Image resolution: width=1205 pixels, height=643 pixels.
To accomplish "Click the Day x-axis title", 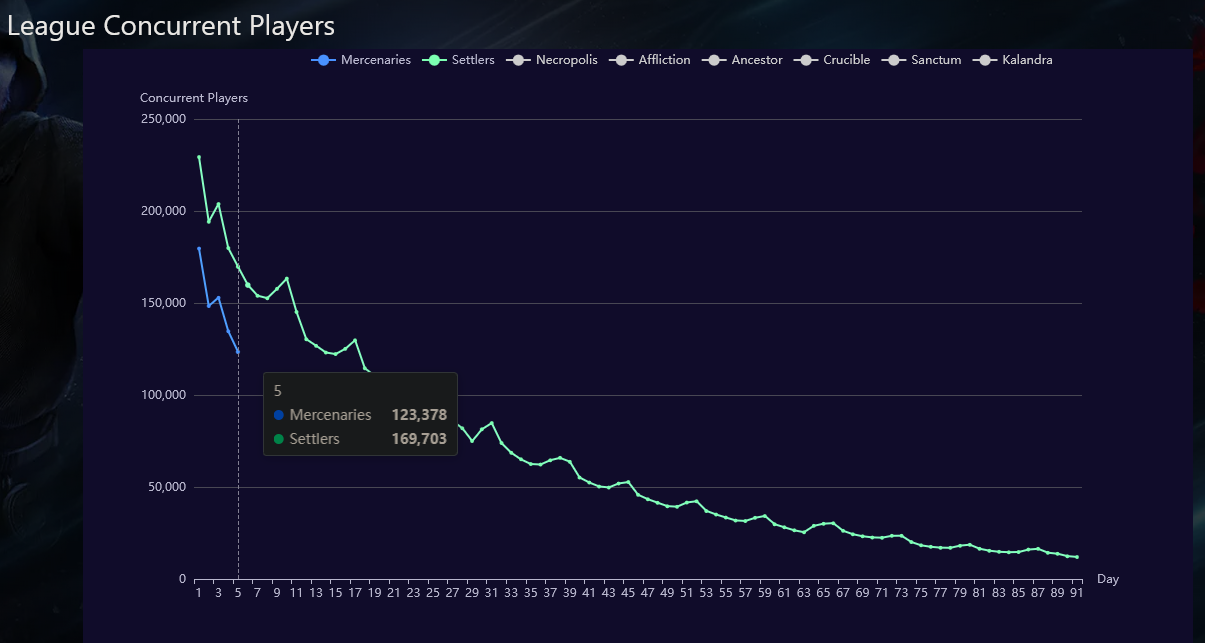I will coord(1108,579).
